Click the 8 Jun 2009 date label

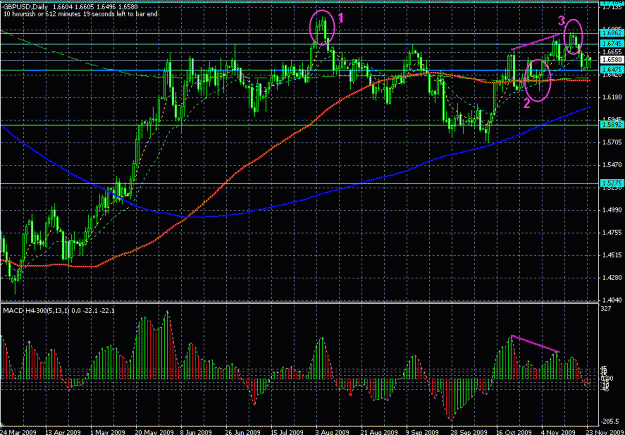tap(195, 432)
